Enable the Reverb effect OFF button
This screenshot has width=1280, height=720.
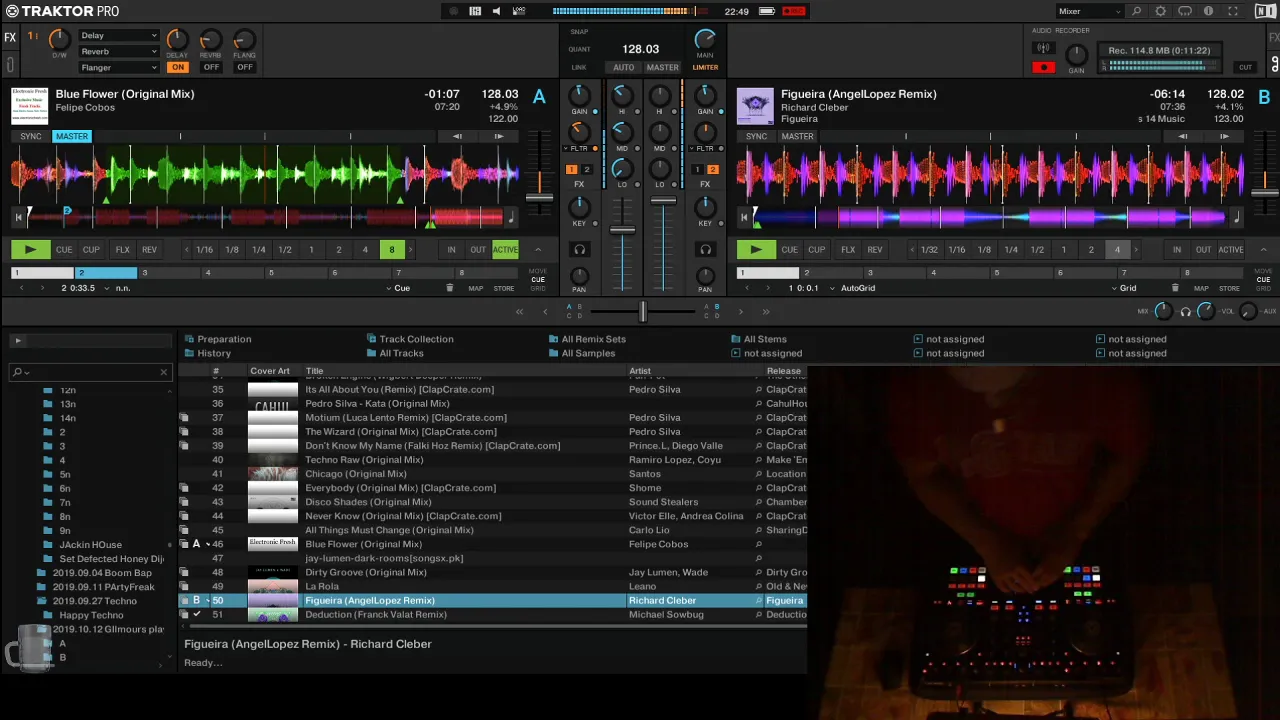[x=211, y=67]
